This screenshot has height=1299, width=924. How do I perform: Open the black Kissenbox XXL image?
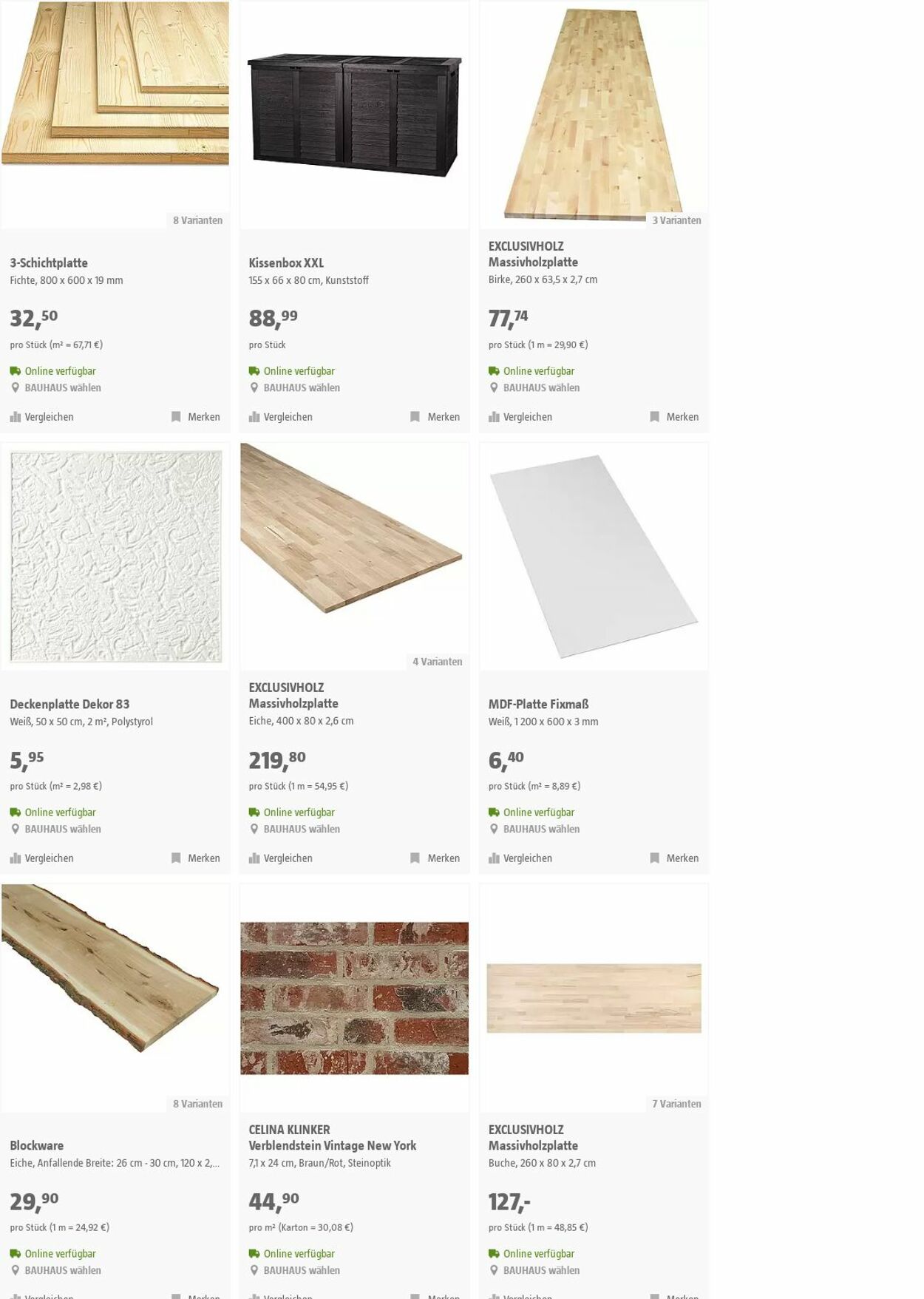coord(355,116)
